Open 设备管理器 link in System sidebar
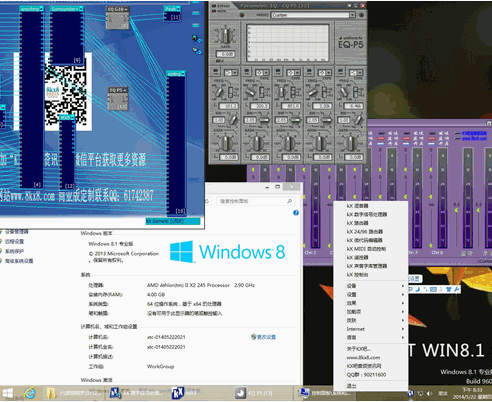 pyautogui.click(x=16, y=231)
